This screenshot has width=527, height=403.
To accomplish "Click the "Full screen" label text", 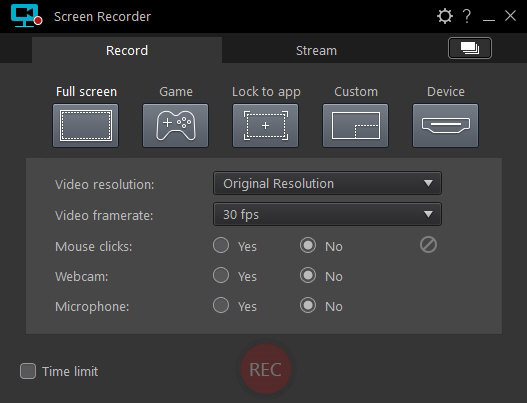I will 86,91.
